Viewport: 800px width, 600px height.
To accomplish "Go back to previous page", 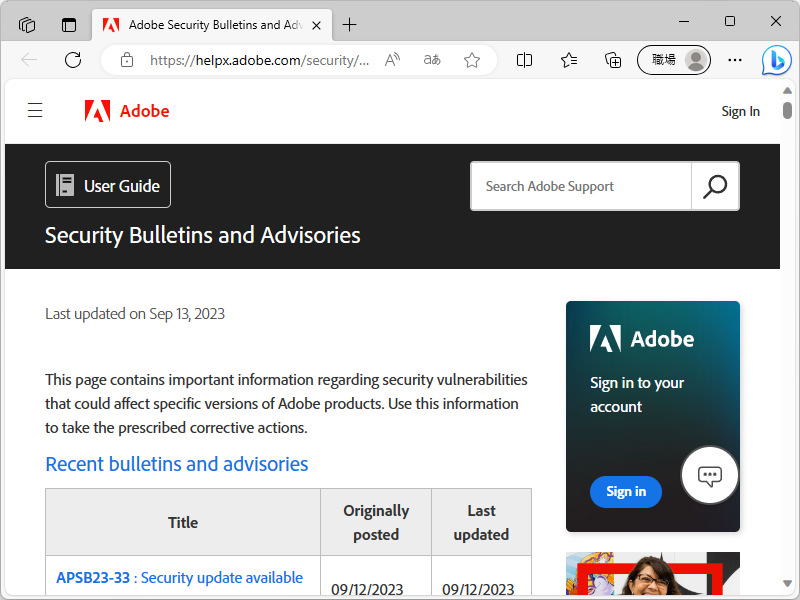I will [x=29, y=60].
